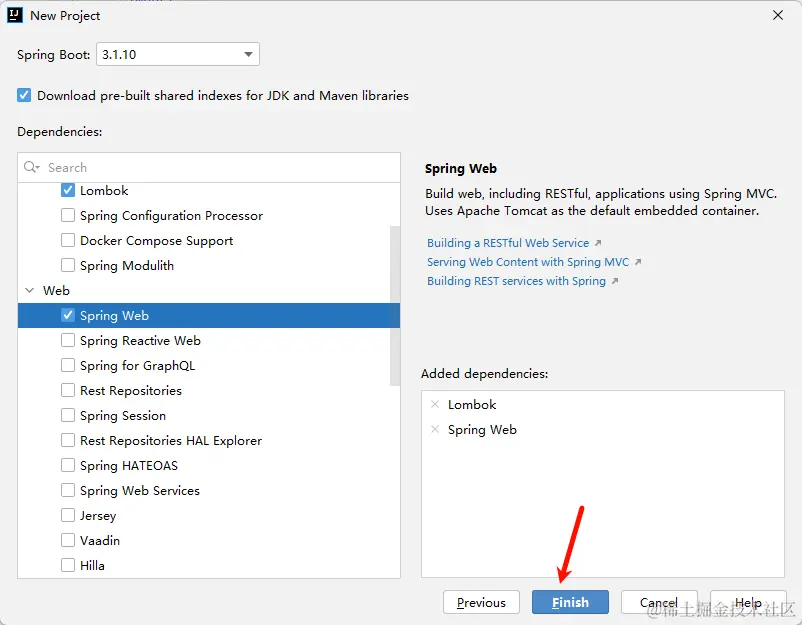The height and width of the screenshot is (625, 802).
Task: Click the Finish button
Action: point(570,602)
